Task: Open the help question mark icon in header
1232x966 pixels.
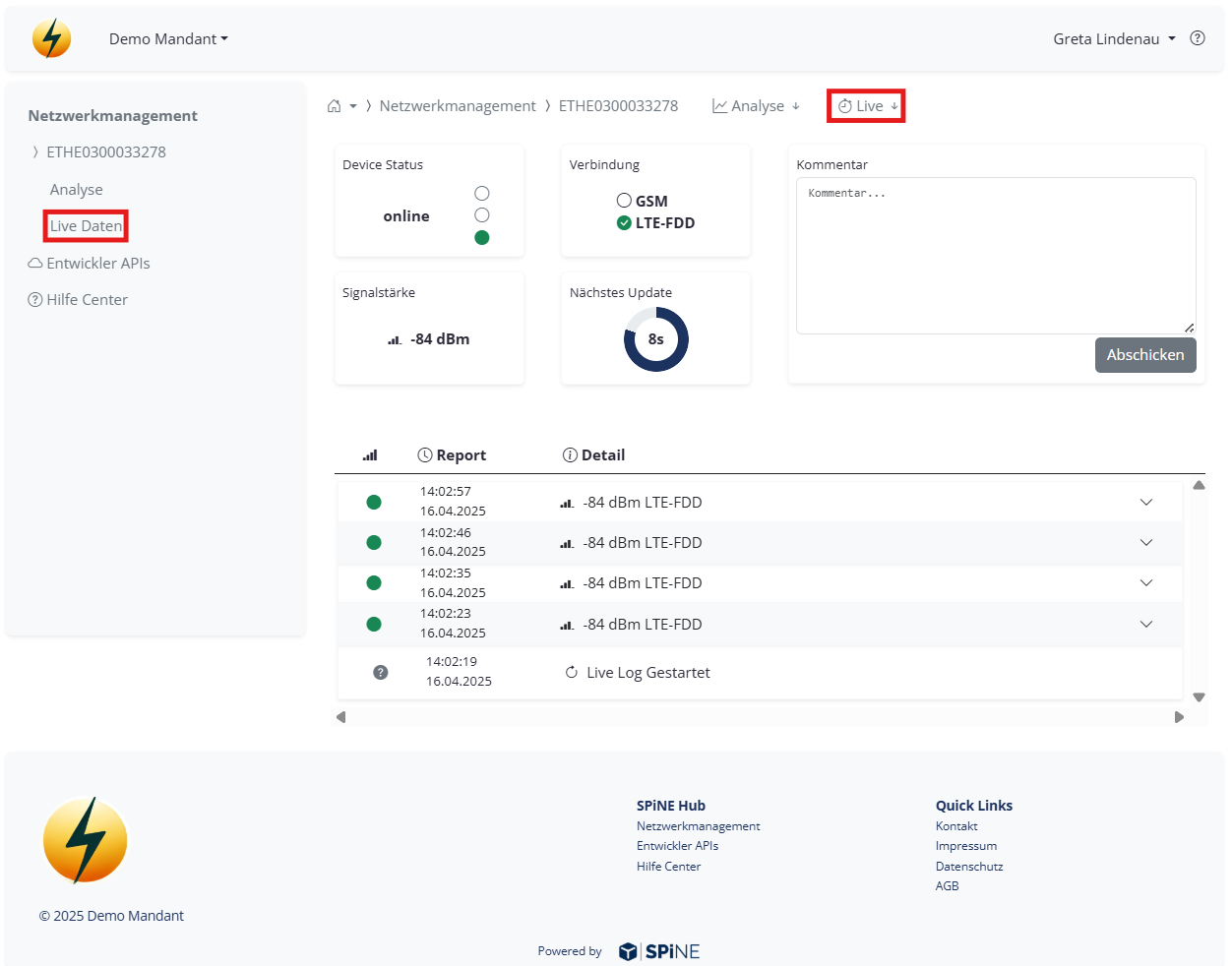Action: (1198, 38)
